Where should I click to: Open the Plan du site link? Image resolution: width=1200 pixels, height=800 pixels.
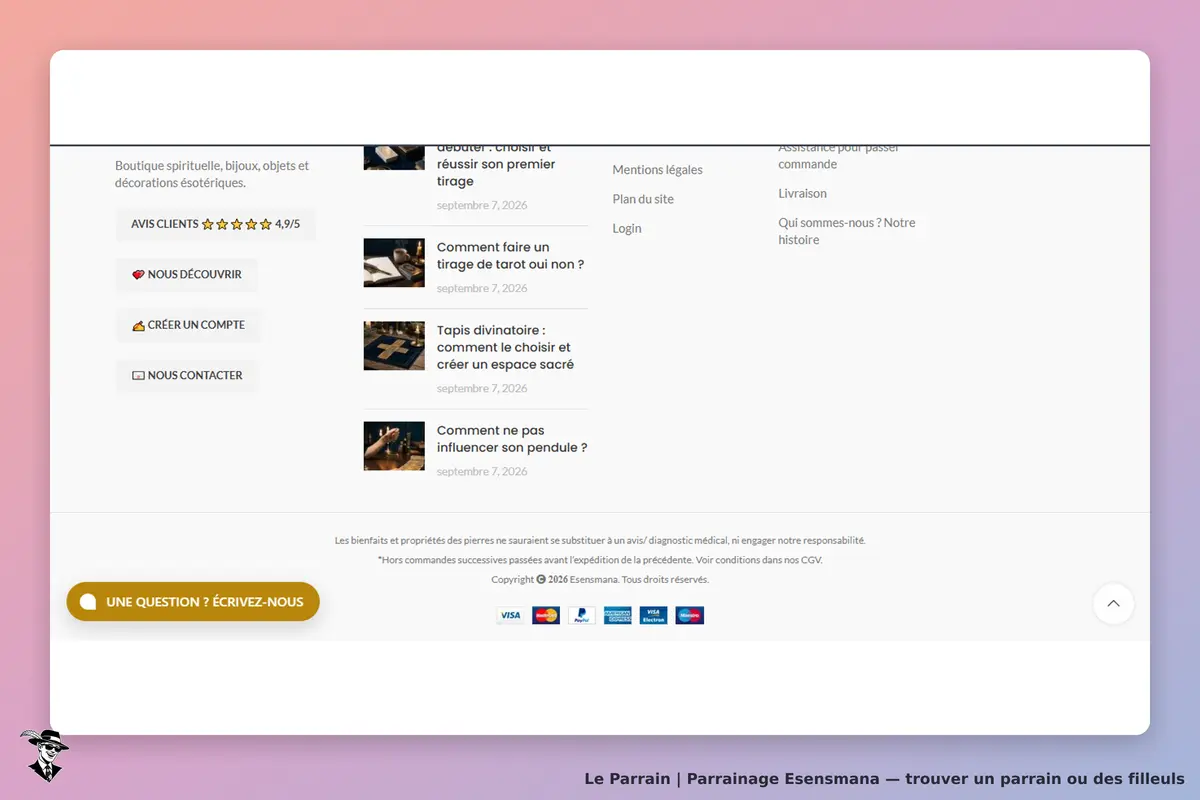643,199
